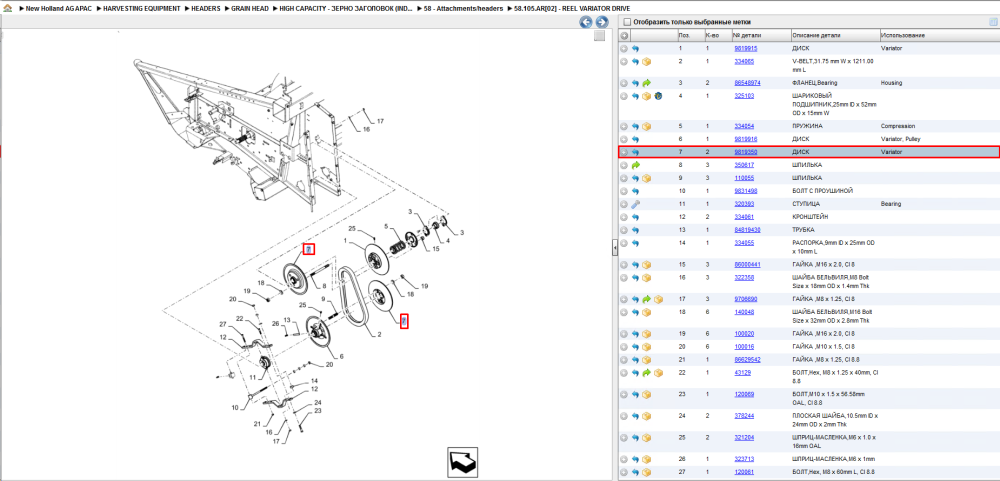Click 'Compression' usage text
This screenshot has width=1000, height=481.
click(x=897, y=126)
